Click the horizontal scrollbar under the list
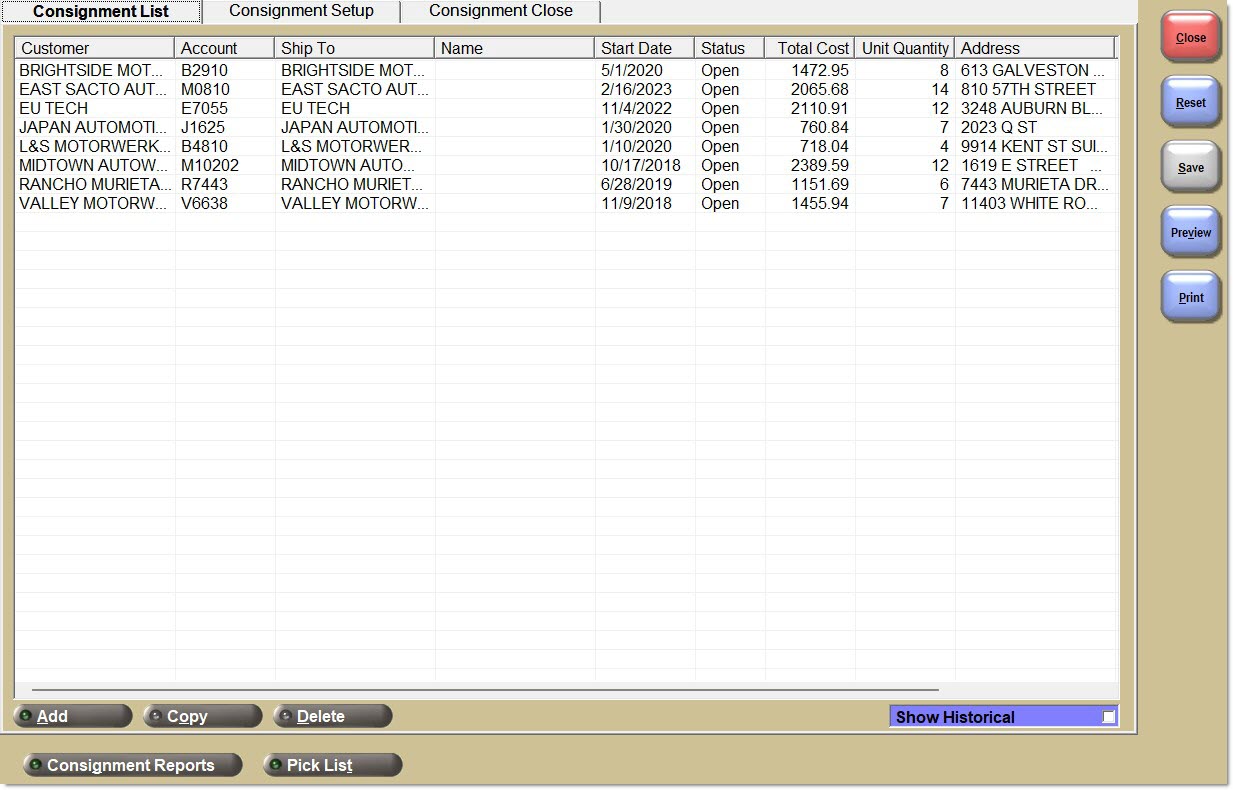Screen dimensions: 1233x790 pos(485,690)
